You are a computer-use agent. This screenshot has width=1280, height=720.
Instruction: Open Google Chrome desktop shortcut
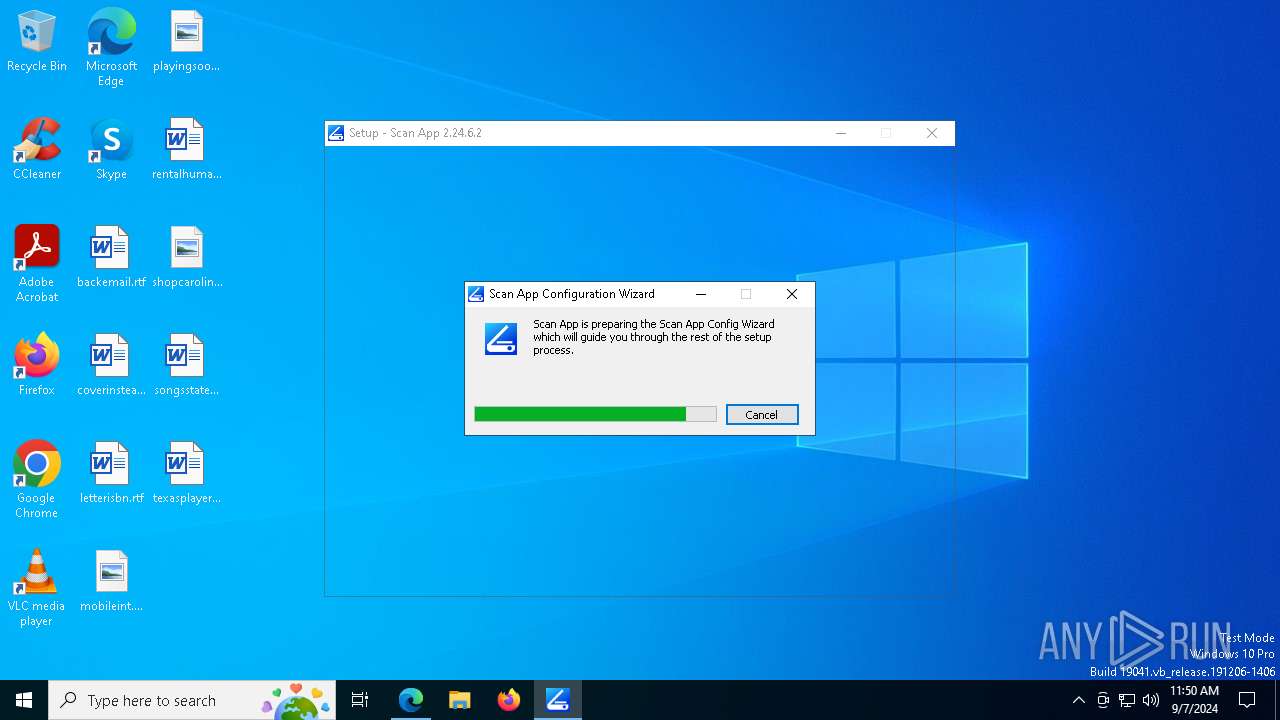(x=37, y=480)
